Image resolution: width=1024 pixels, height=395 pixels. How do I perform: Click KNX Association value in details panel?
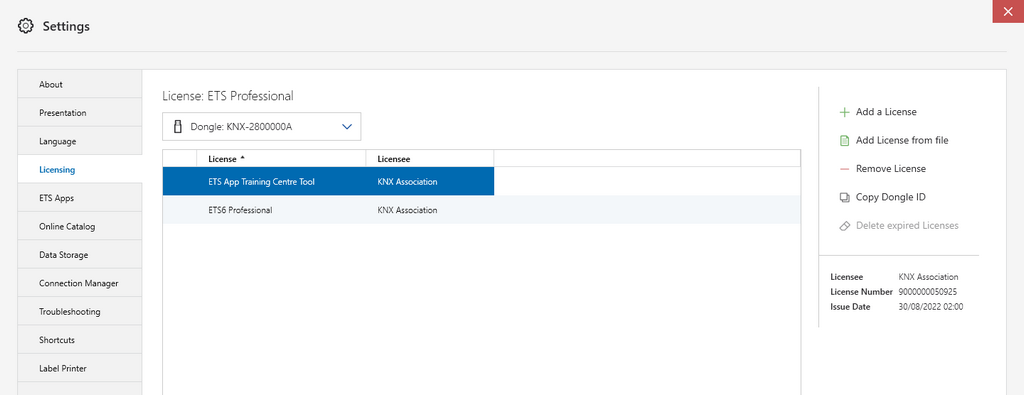[929, 277]
